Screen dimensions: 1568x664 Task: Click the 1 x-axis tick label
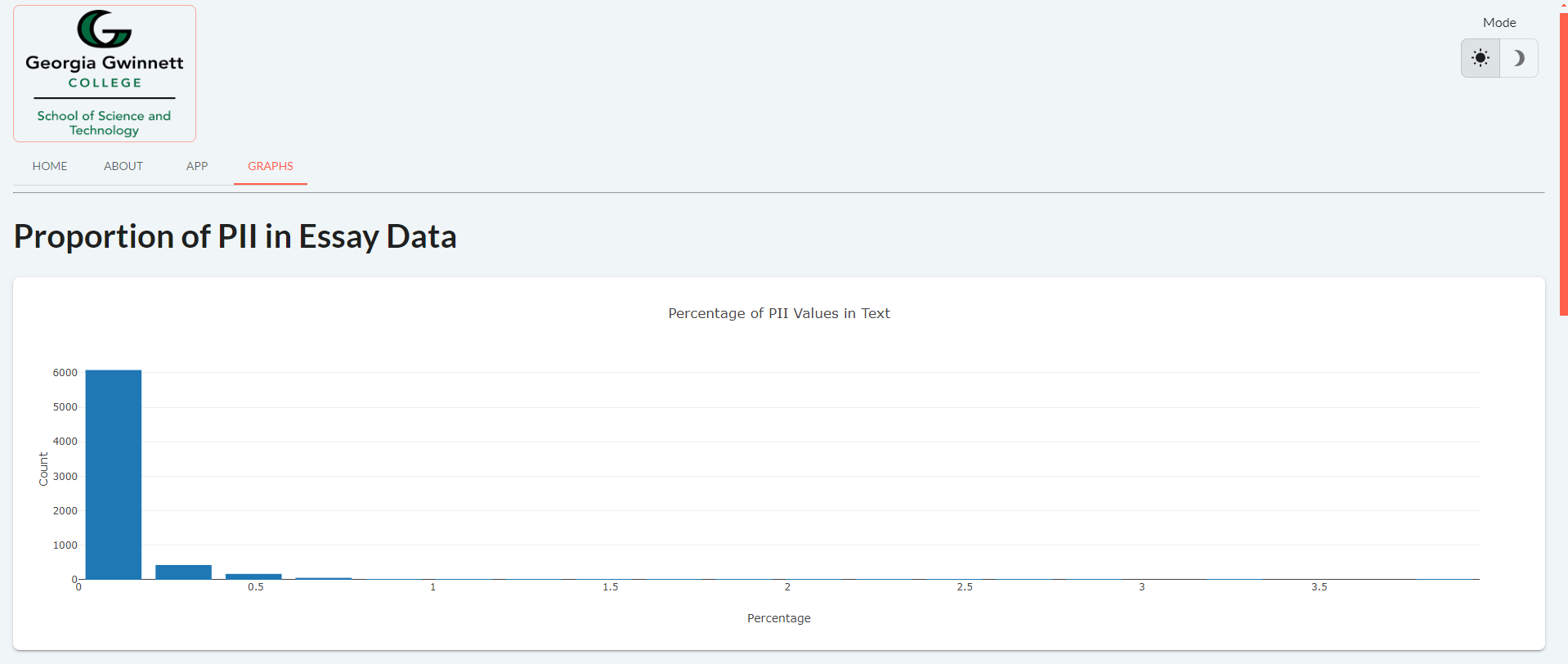433,587
